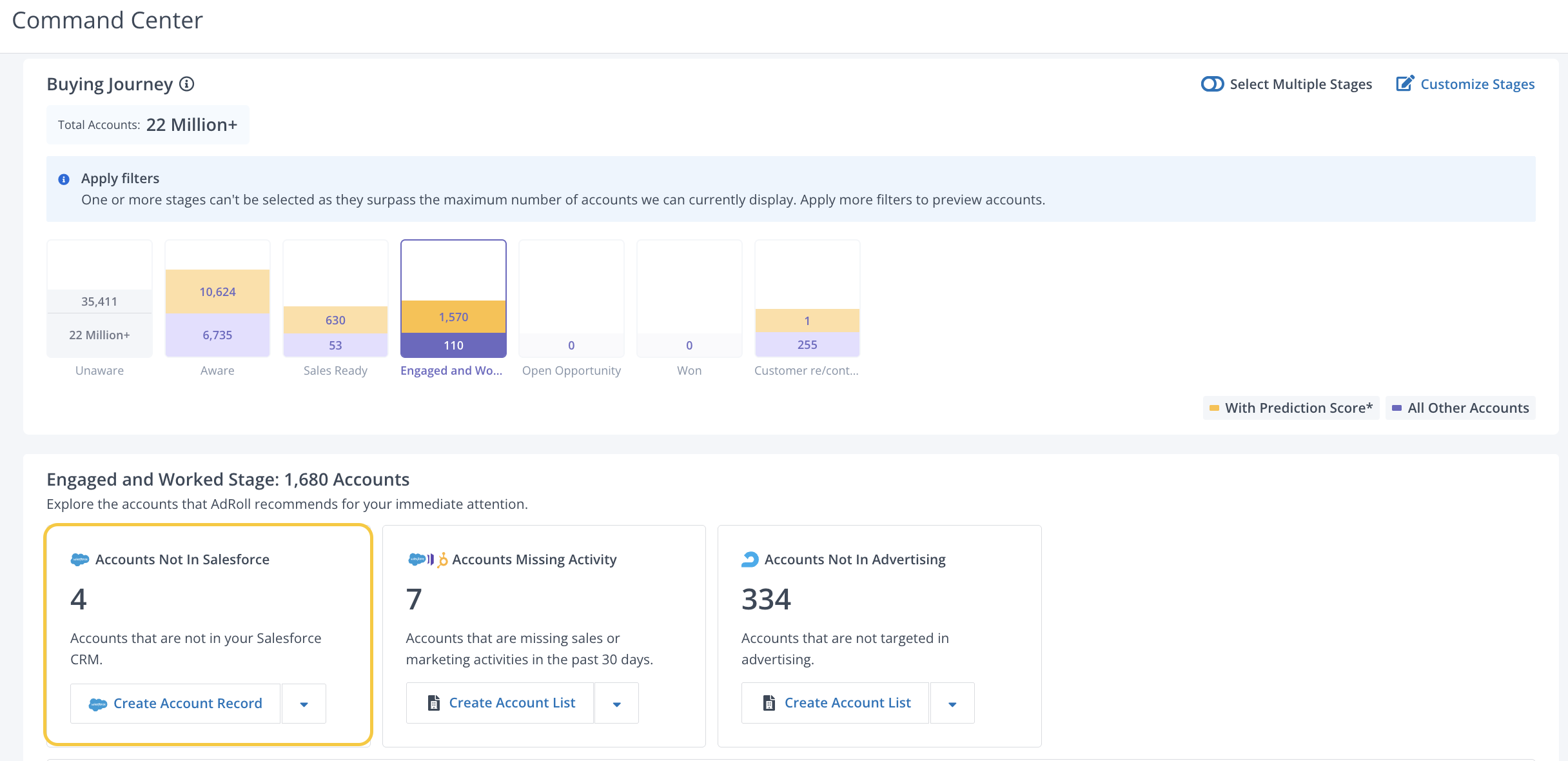This screenshot has height=761, width=1568.
Task: Select the Customer re/cont... stage bar
Action: [x=807, y=332]
